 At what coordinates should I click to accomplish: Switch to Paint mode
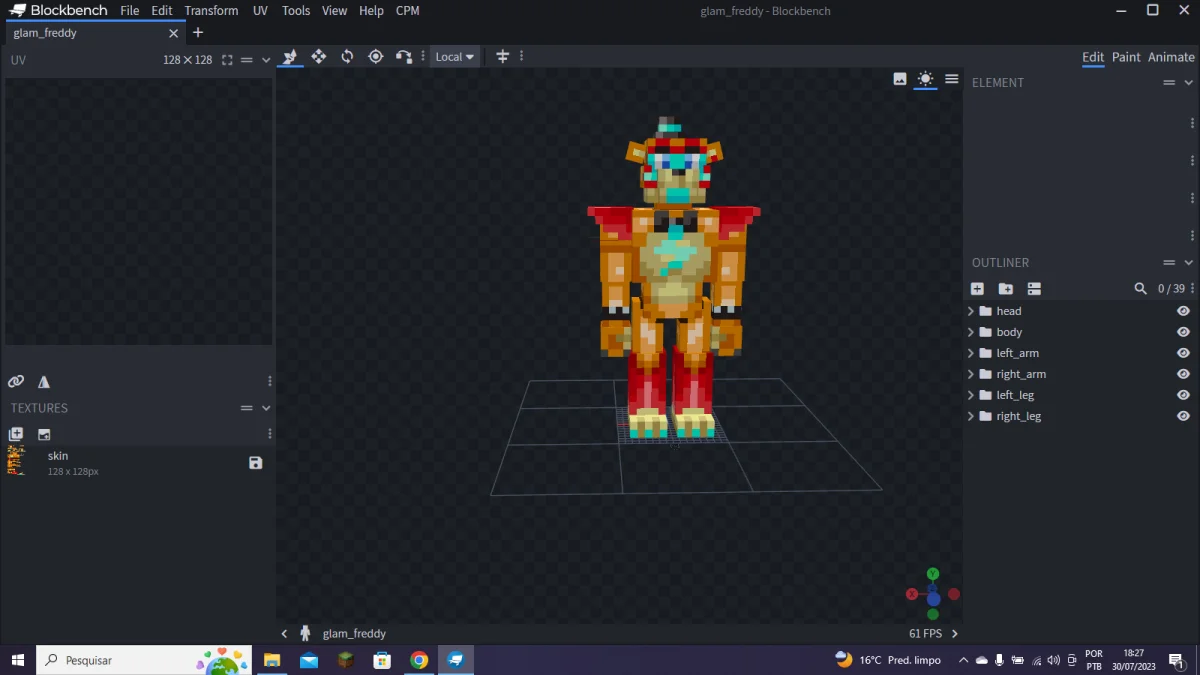[1126, 57]
